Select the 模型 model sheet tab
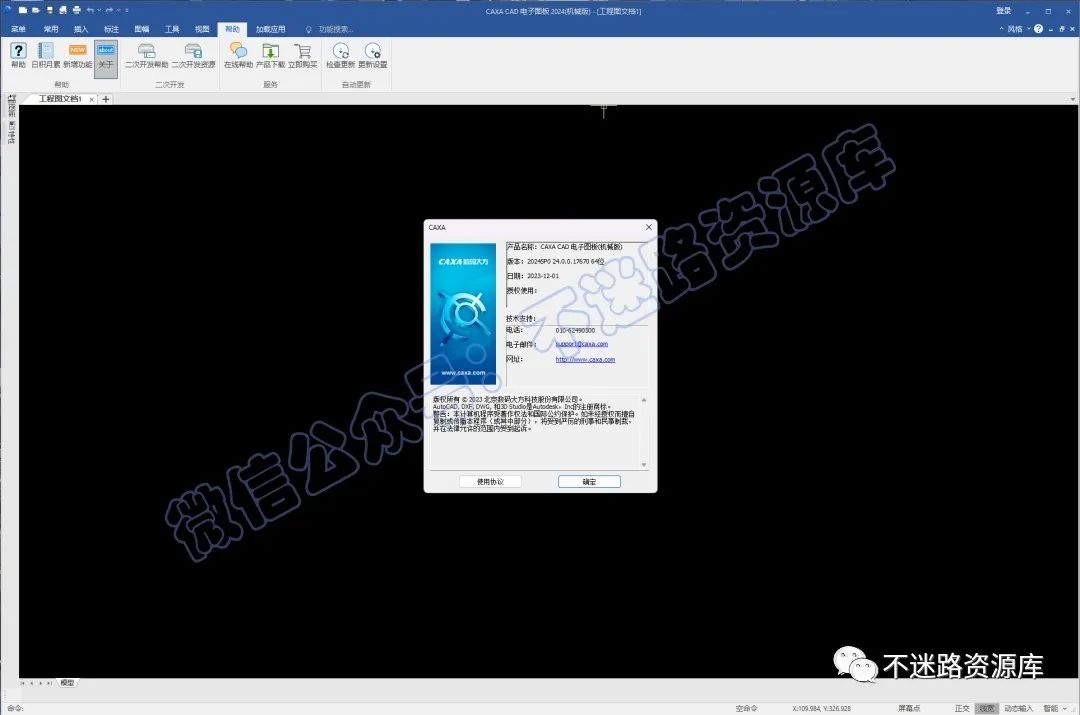Viewport: 1080px width, 715px height. pyautogui.click(x=67, y=683)
